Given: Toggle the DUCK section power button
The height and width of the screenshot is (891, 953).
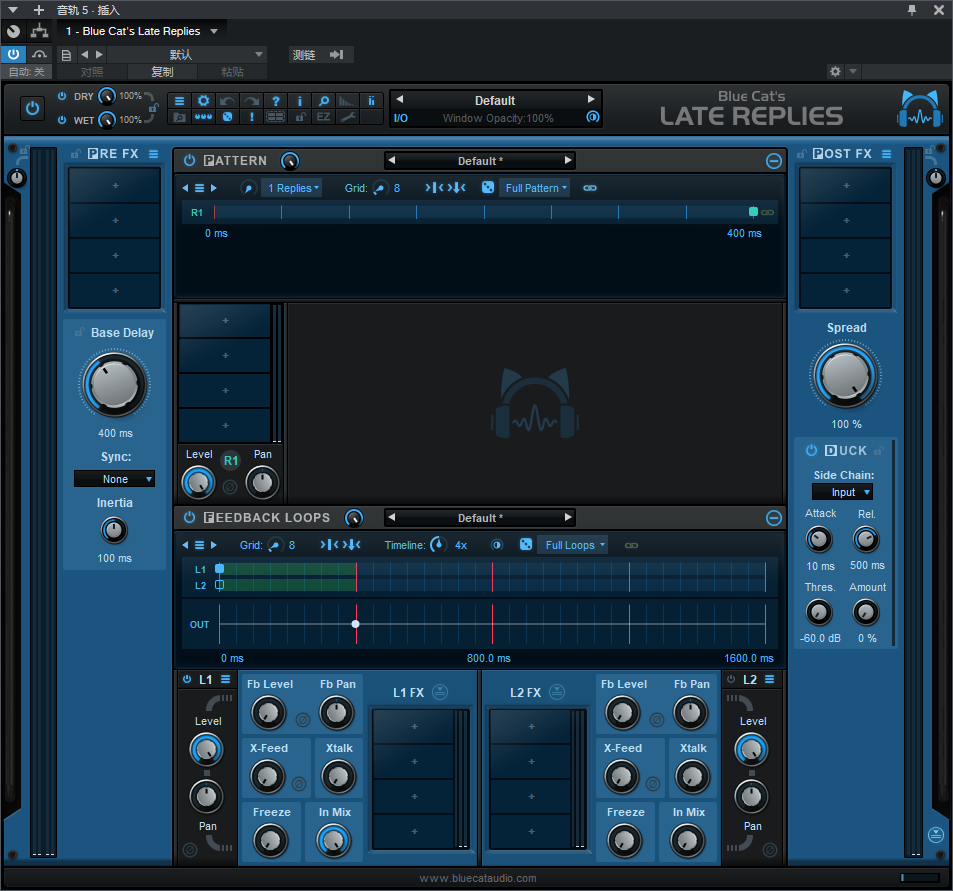Looking at the screenshot, I should [x=811, y=450].
